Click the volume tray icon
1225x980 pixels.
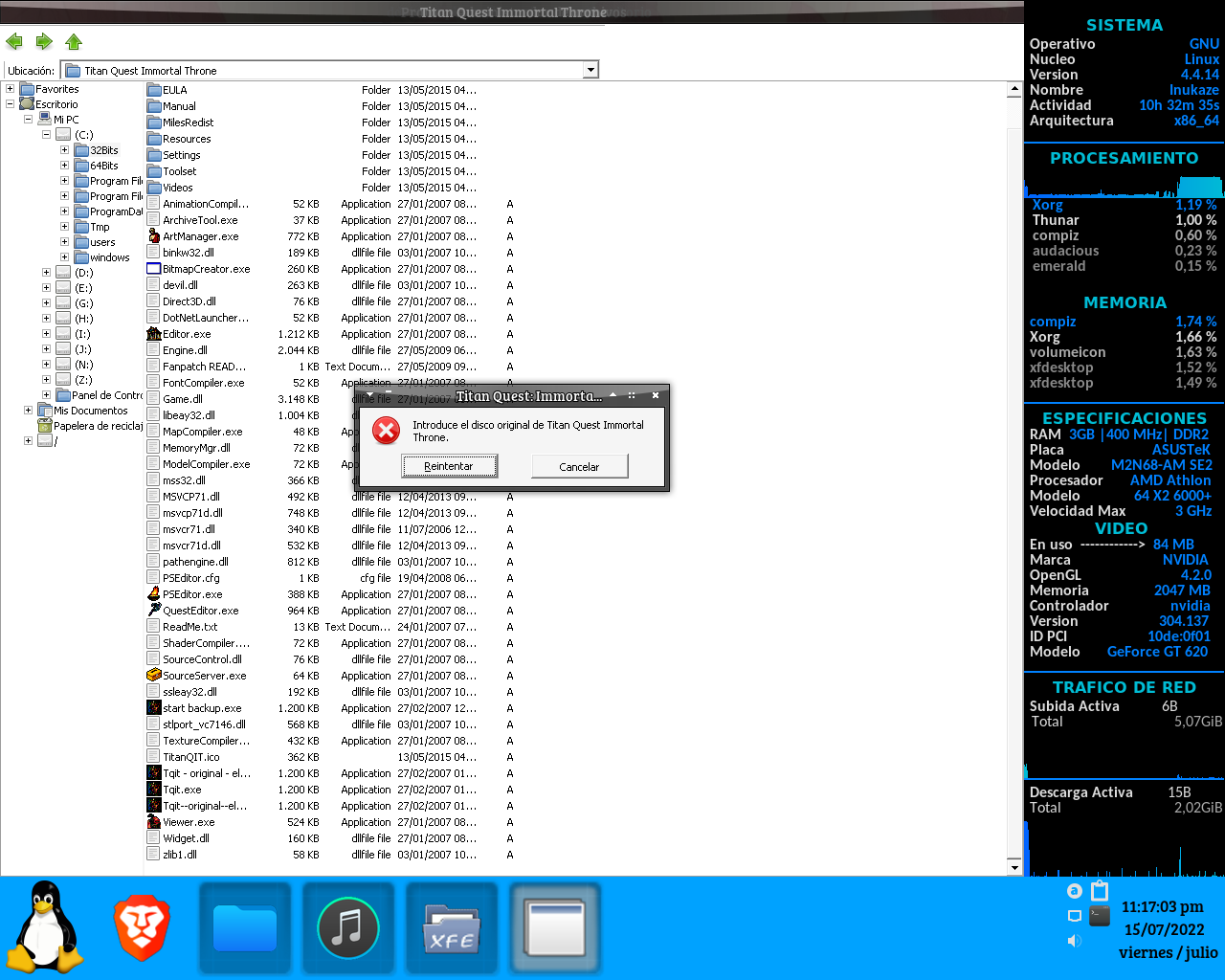(x=1074, y=941)
